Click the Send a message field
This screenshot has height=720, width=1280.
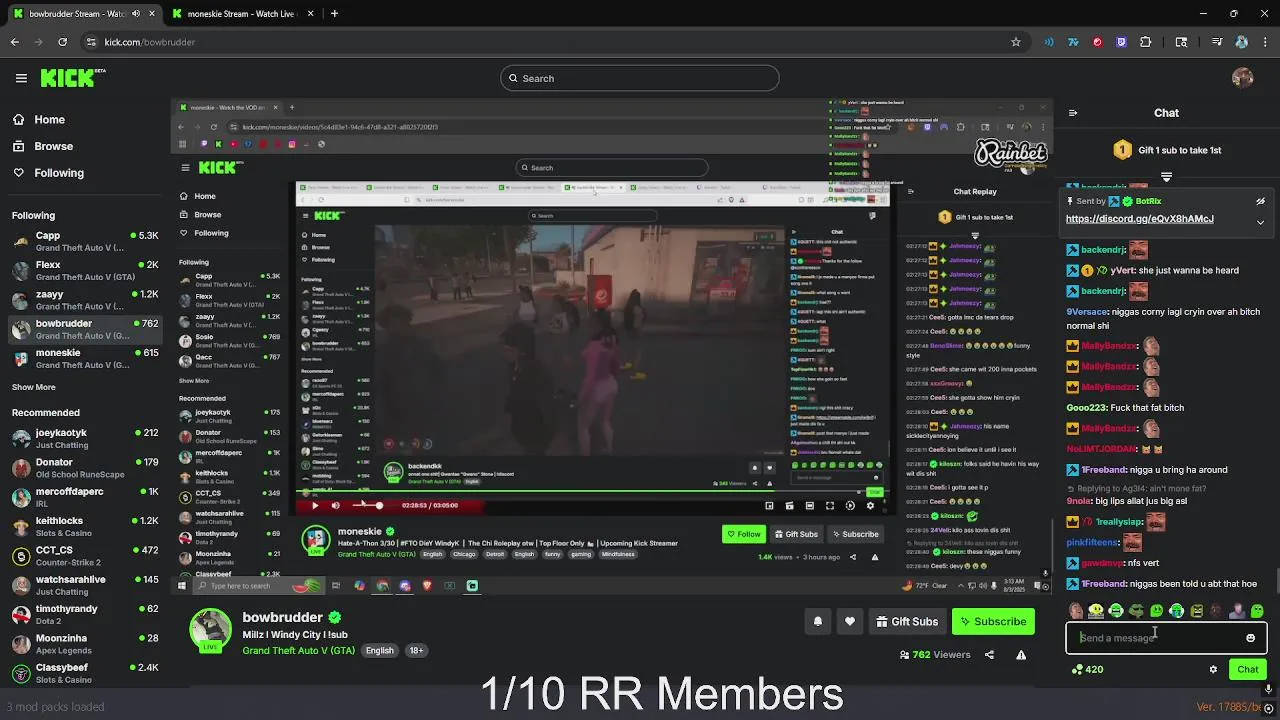coord(1155,638)
